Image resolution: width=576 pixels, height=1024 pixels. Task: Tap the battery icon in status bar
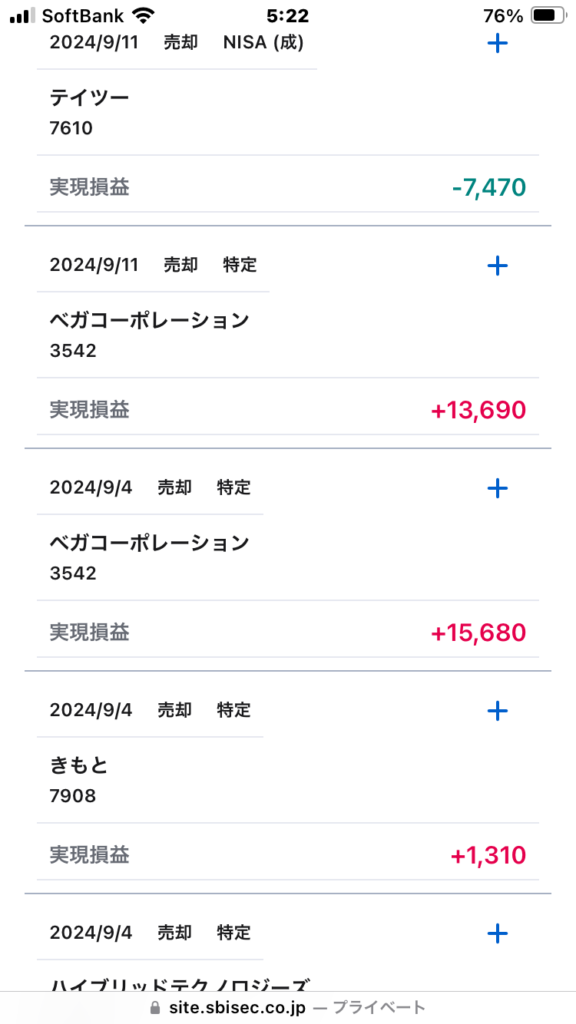[547, 15]
